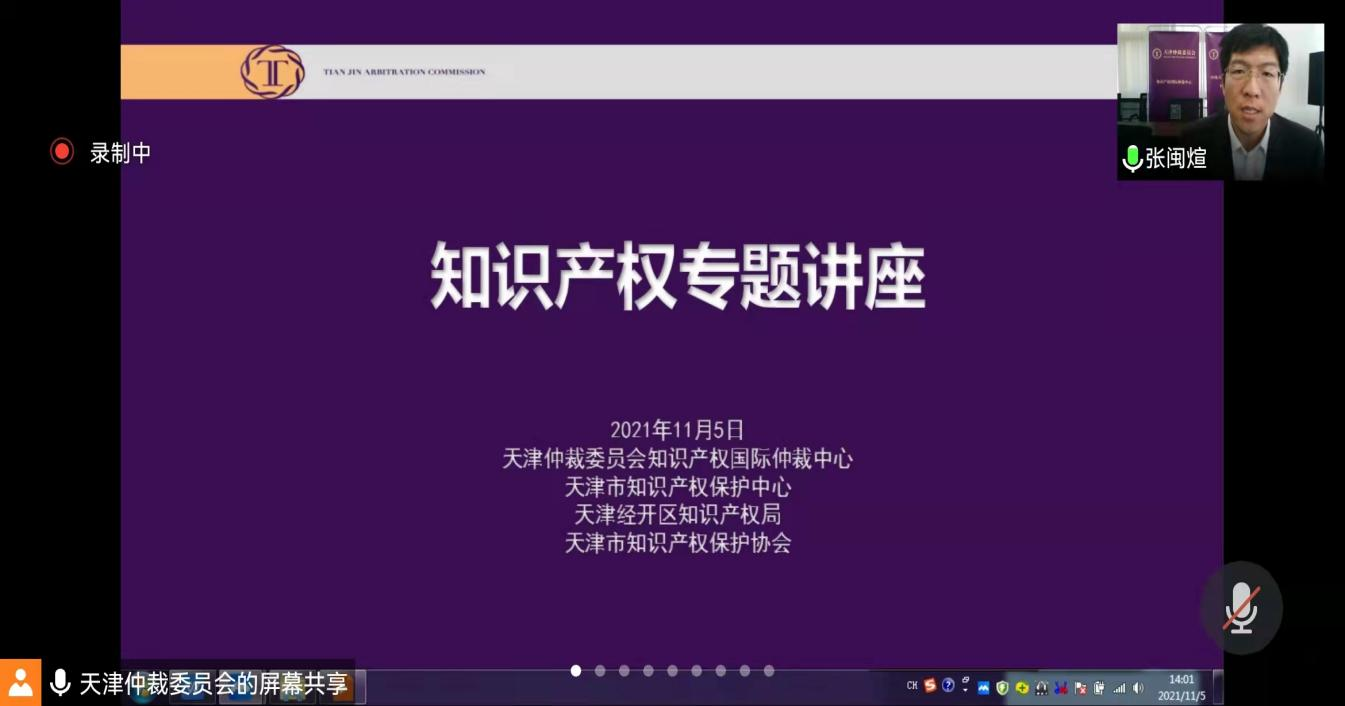Select the third page indicator dot
Image resolution: width=1345 pixels, height=706 pixels.
pos(624,671)
